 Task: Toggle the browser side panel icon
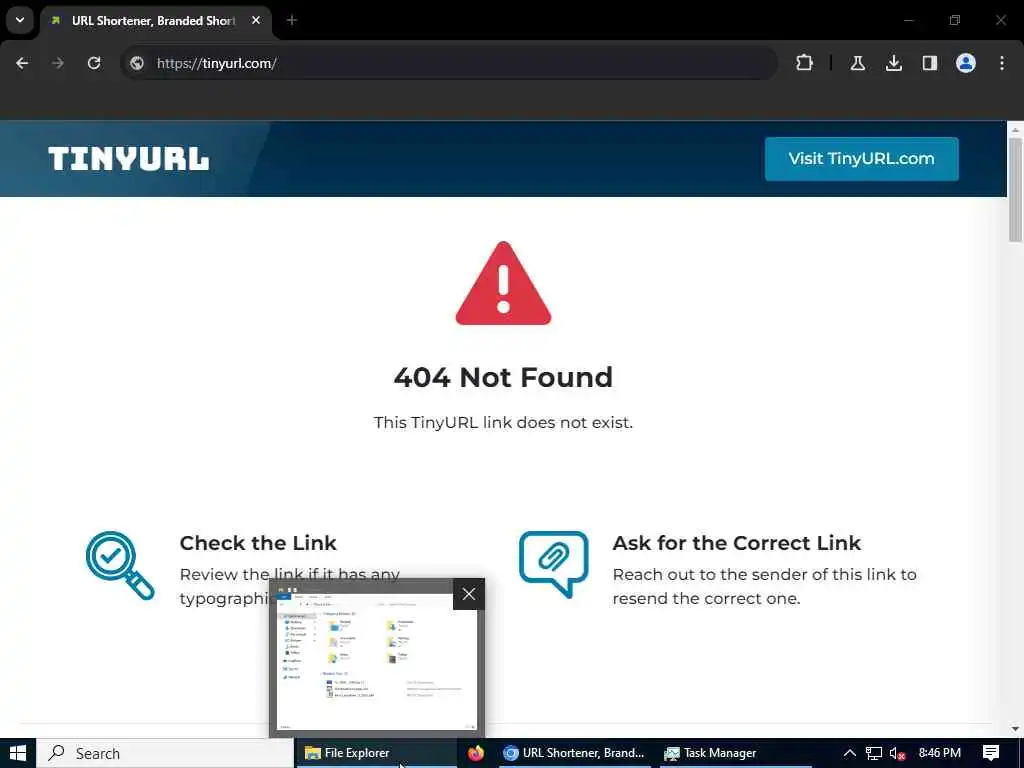tap(930, 63)
